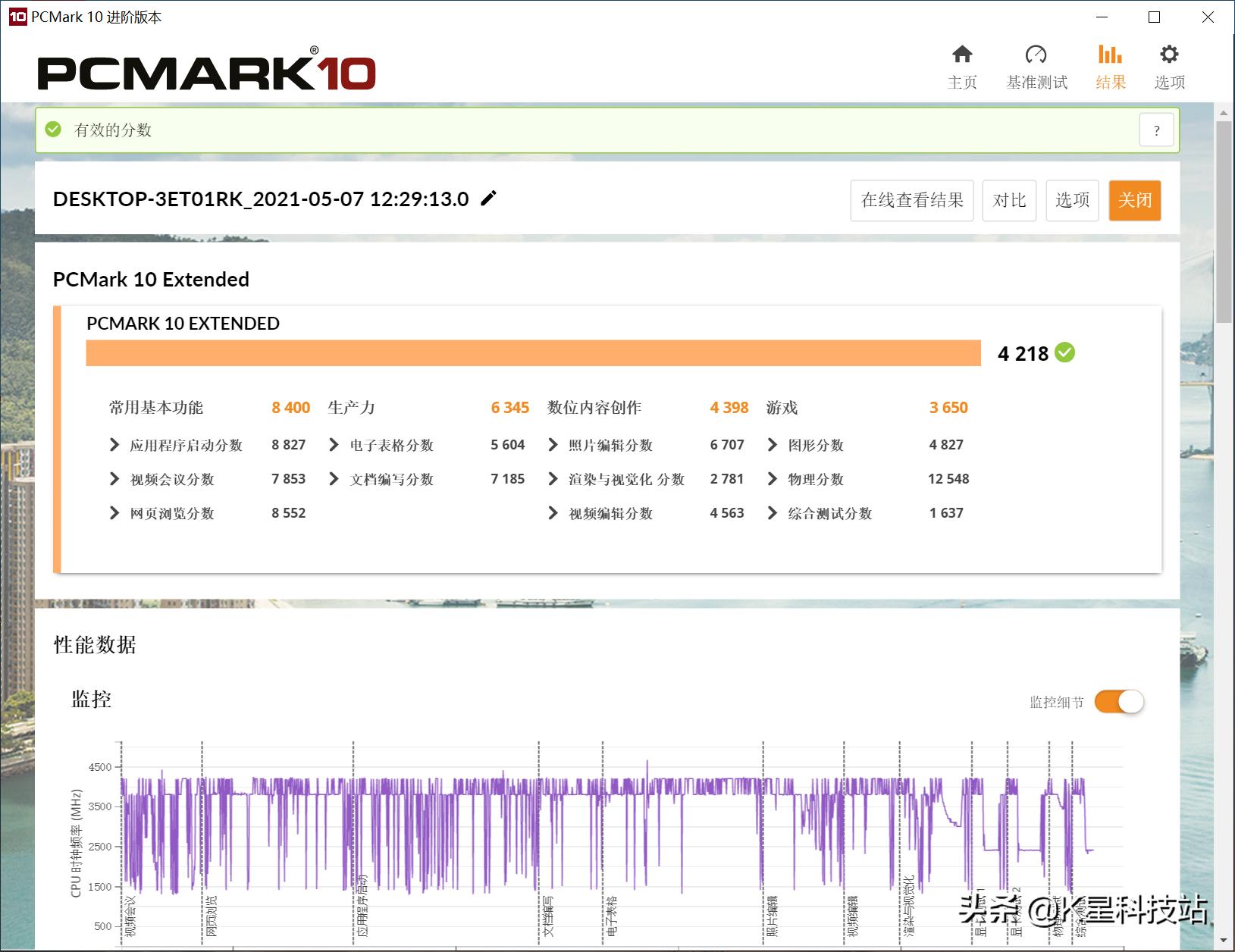Click 在线查看结果 button
The width and height of the screenshot is (1235, 952).
(912, 200)
